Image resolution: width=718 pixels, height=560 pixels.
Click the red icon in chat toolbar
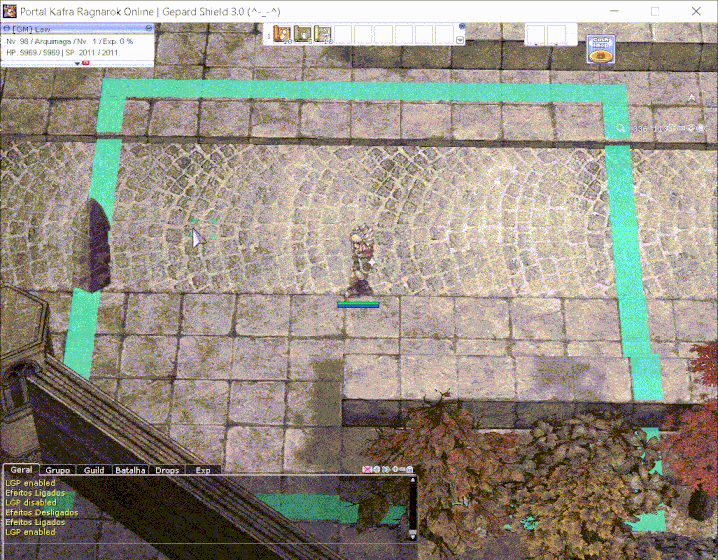[367, 469]
